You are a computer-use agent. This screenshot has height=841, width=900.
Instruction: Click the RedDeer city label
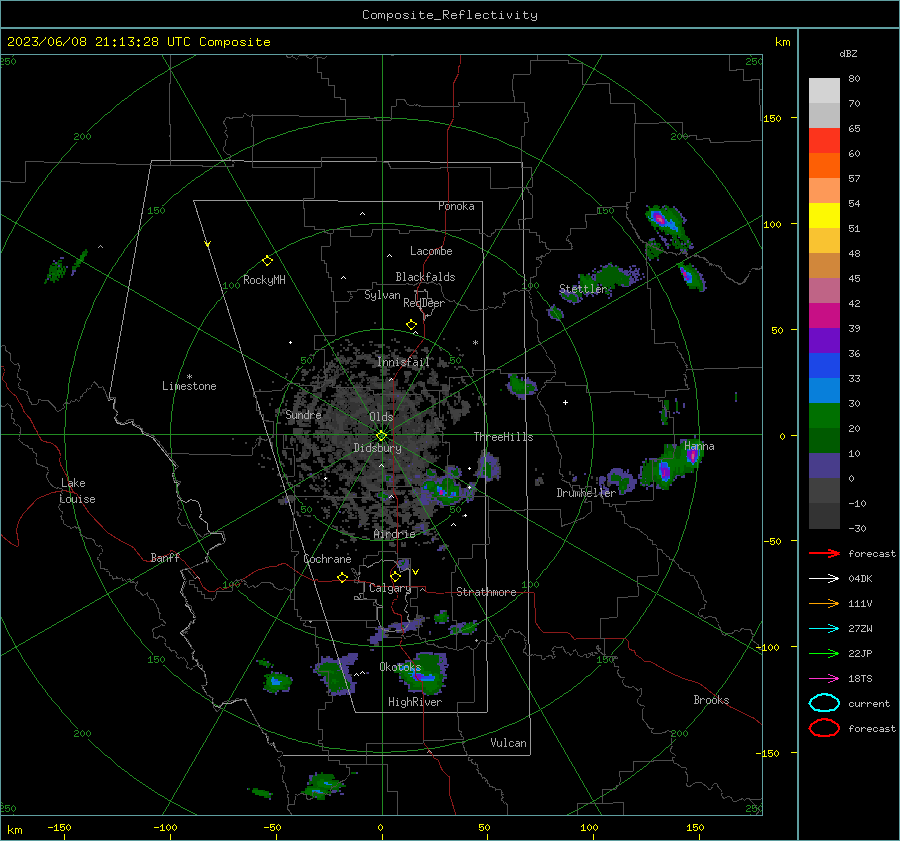[x=424, y=303]
